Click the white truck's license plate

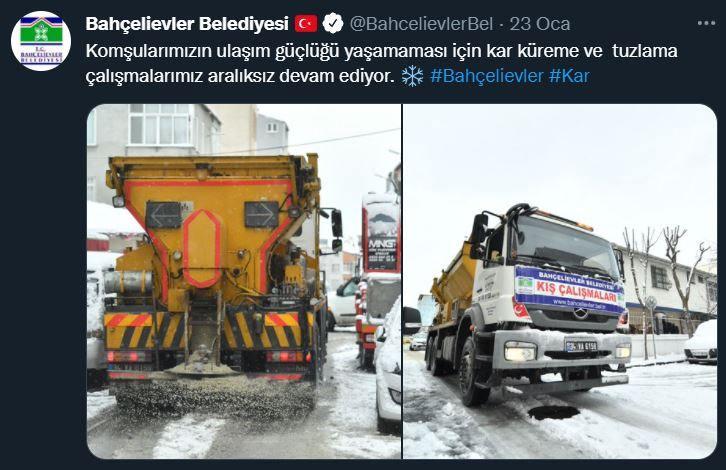[581, 346]
